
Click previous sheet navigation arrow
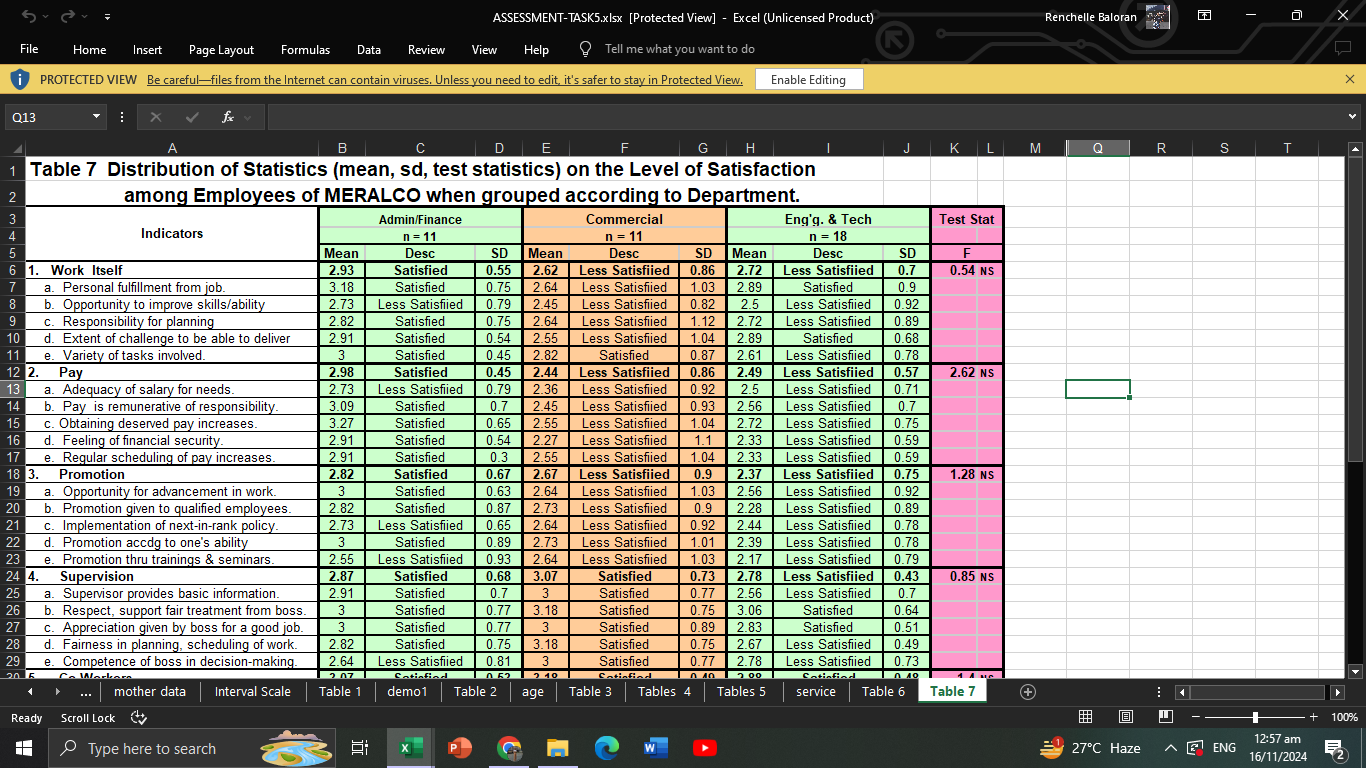point(30,691)
